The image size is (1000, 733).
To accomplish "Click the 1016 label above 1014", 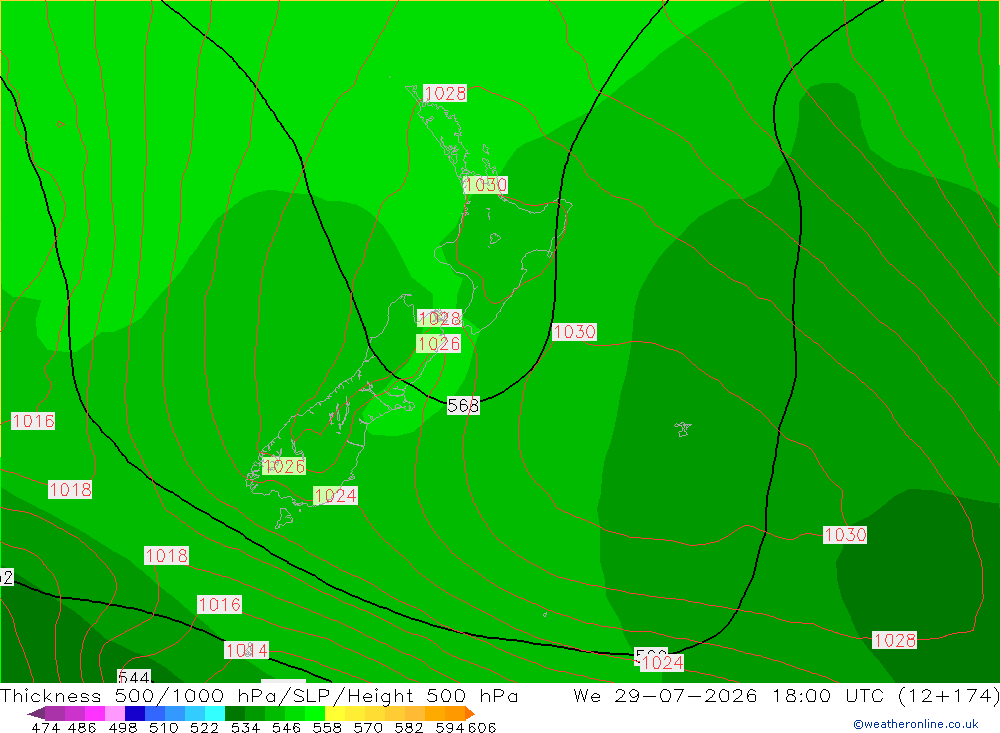I will pos(219,604).
